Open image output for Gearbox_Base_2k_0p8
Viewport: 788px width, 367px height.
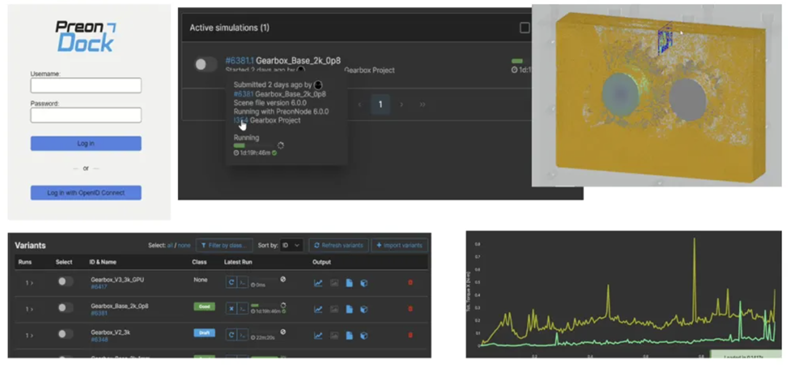point(334,309)
